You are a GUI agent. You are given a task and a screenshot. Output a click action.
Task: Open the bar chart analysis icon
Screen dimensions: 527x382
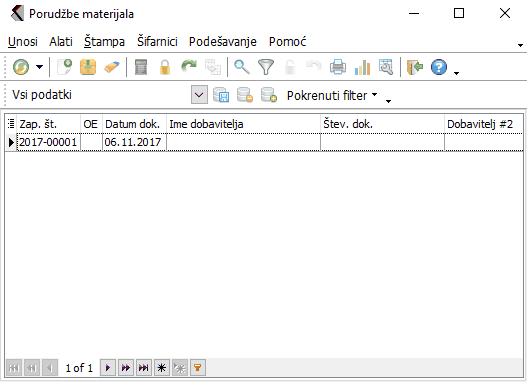tap(362, 67)
